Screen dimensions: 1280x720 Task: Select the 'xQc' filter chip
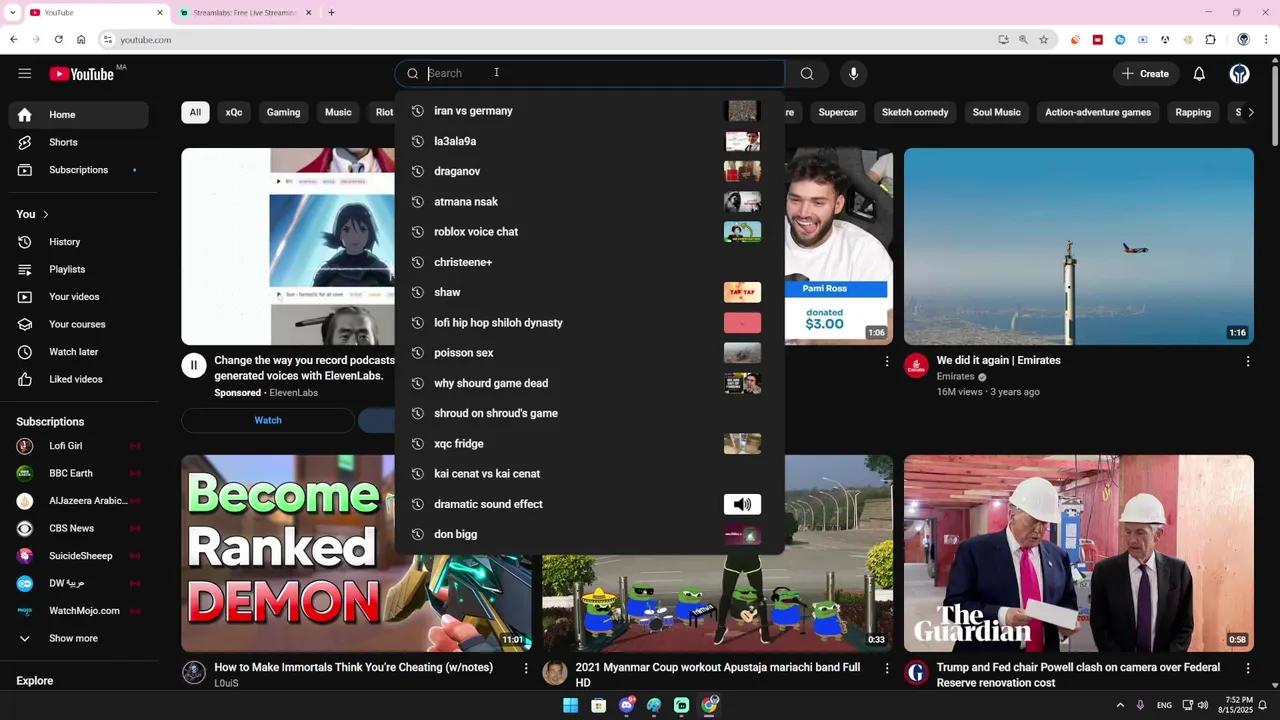click(x=234, y=112)
